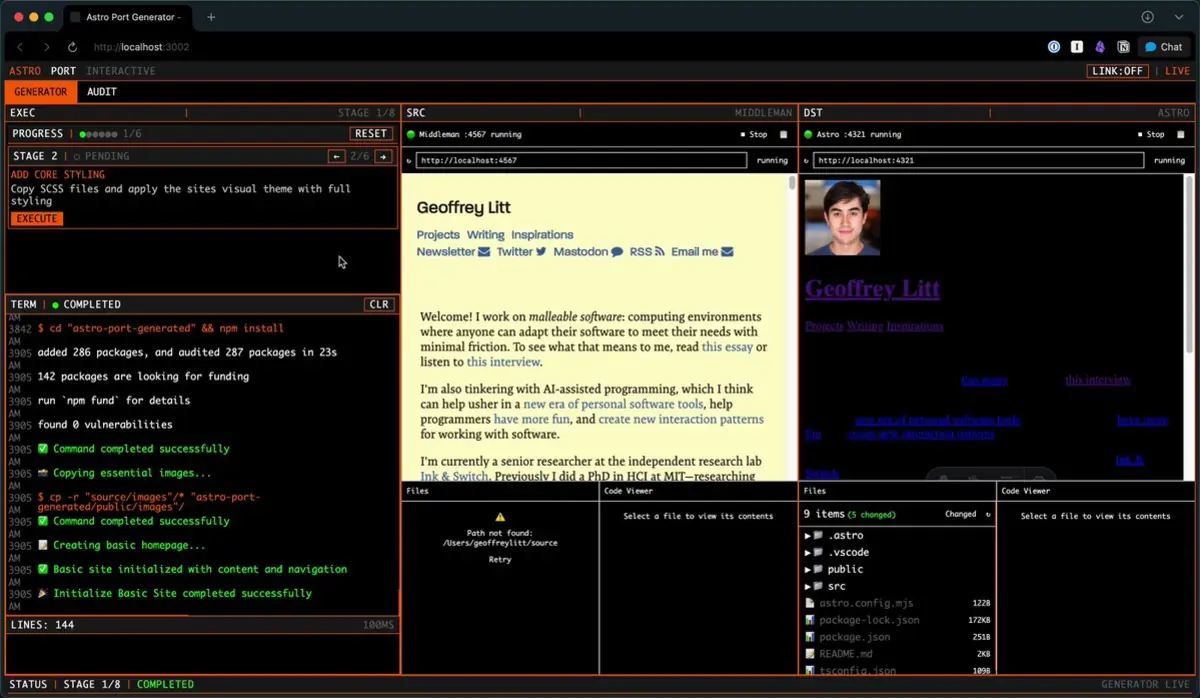Toggle the LINK:OFF switch
Screen dimensions: 1200x698
pos(1118,71)
